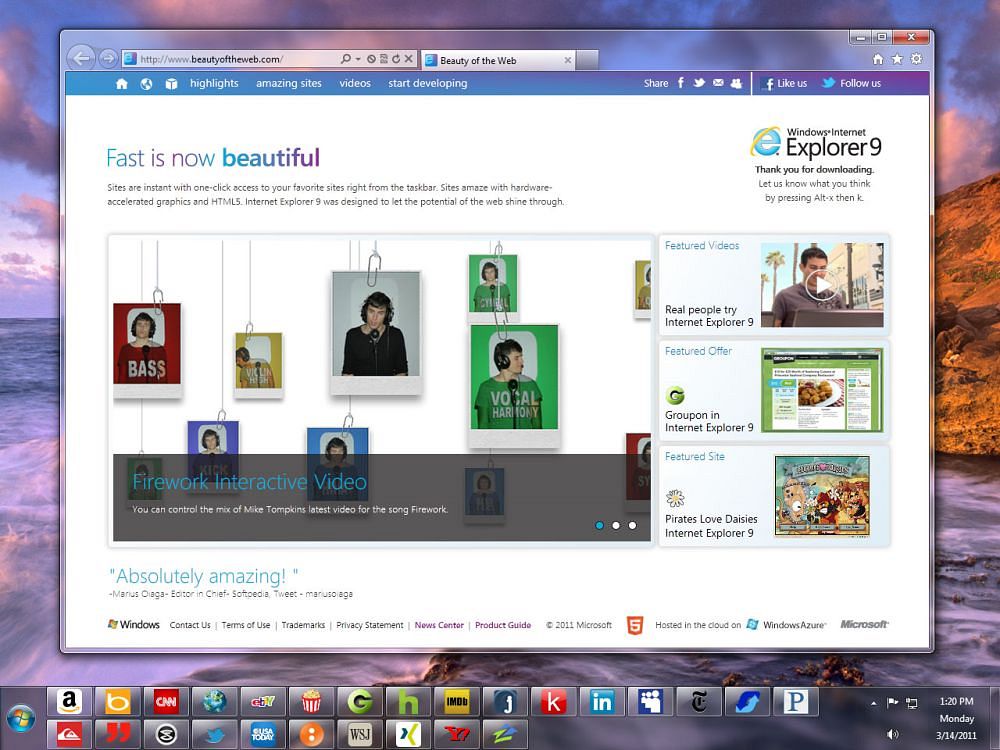Open the highlights menu item
The image size is (1000, 750).
(214, 84)
